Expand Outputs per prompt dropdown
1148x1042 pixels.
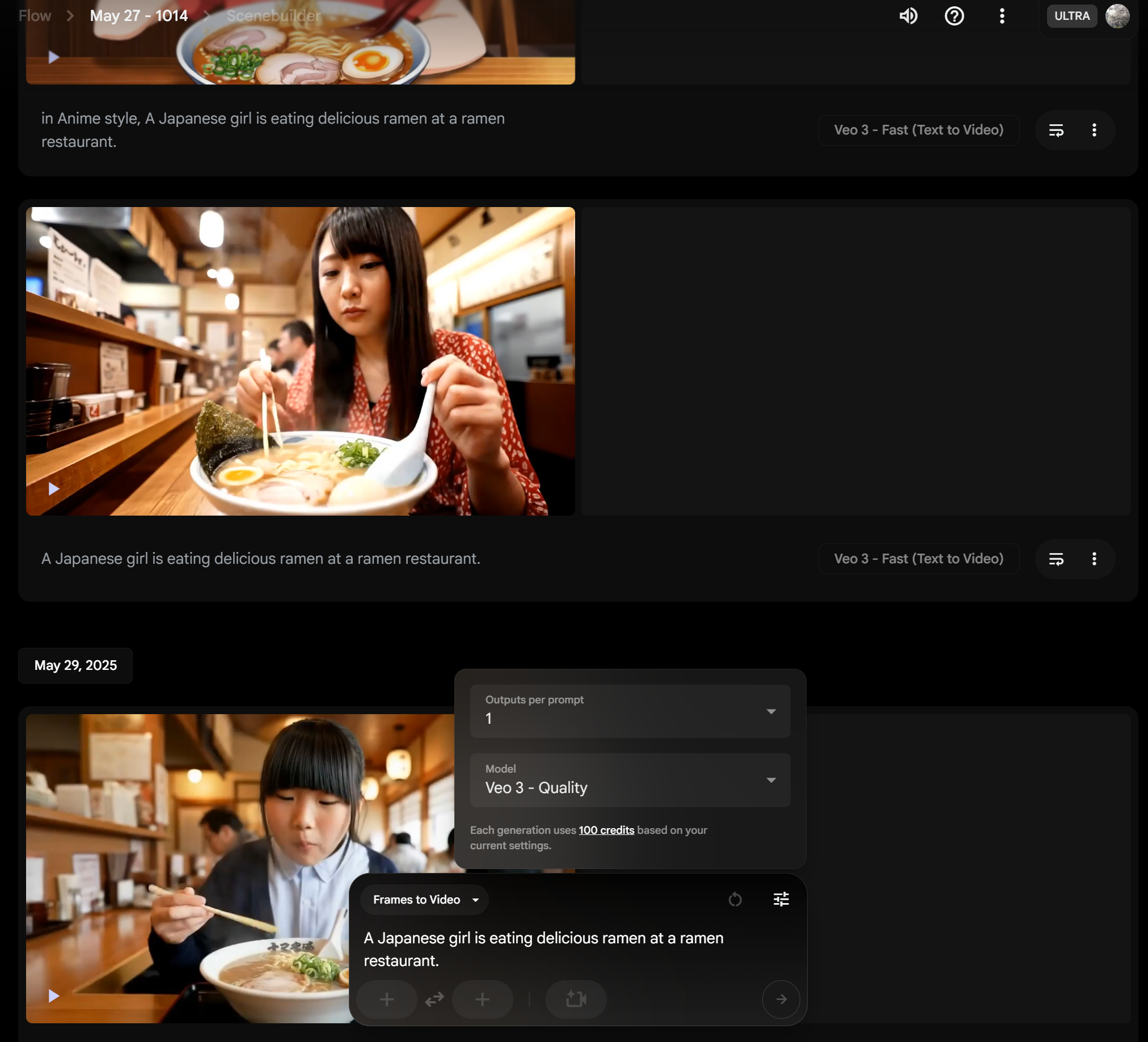tap(630, 711)
